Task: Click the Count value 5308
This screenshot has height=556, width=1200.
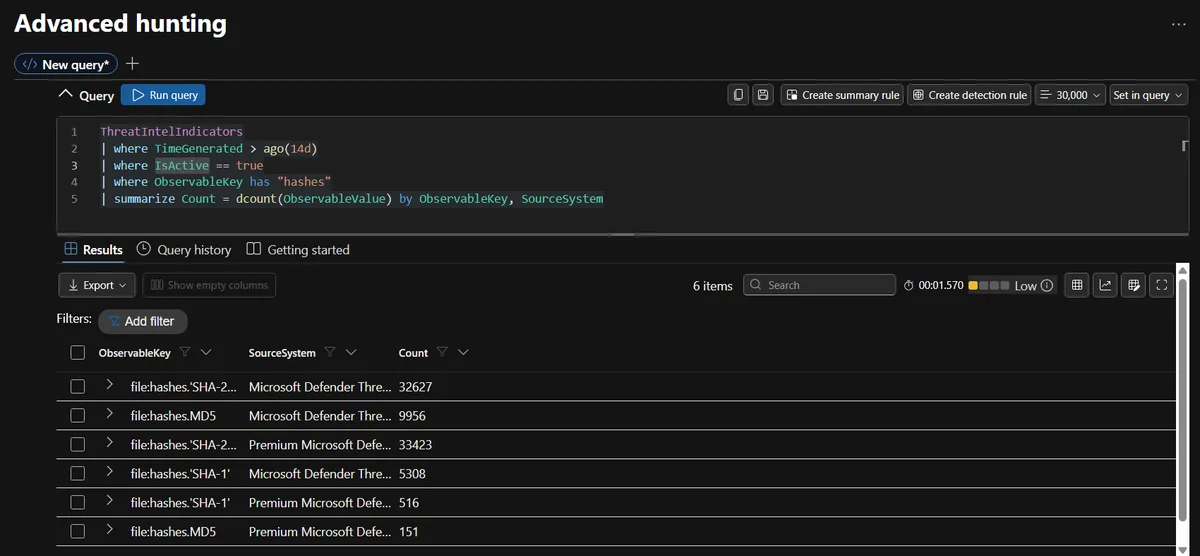Action: [412, 473]
